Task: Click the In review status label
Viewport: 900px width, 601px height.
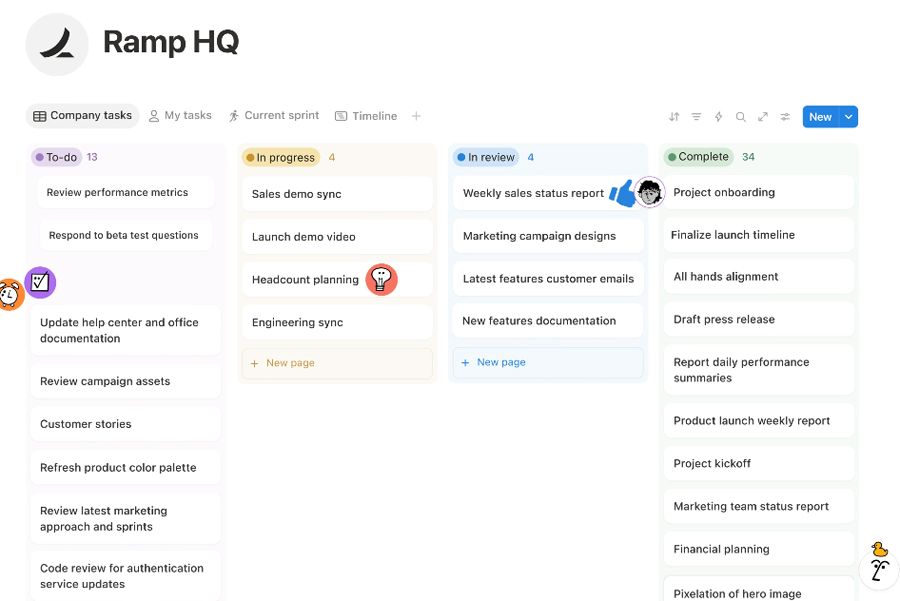Action: click(x=486, y=157)
